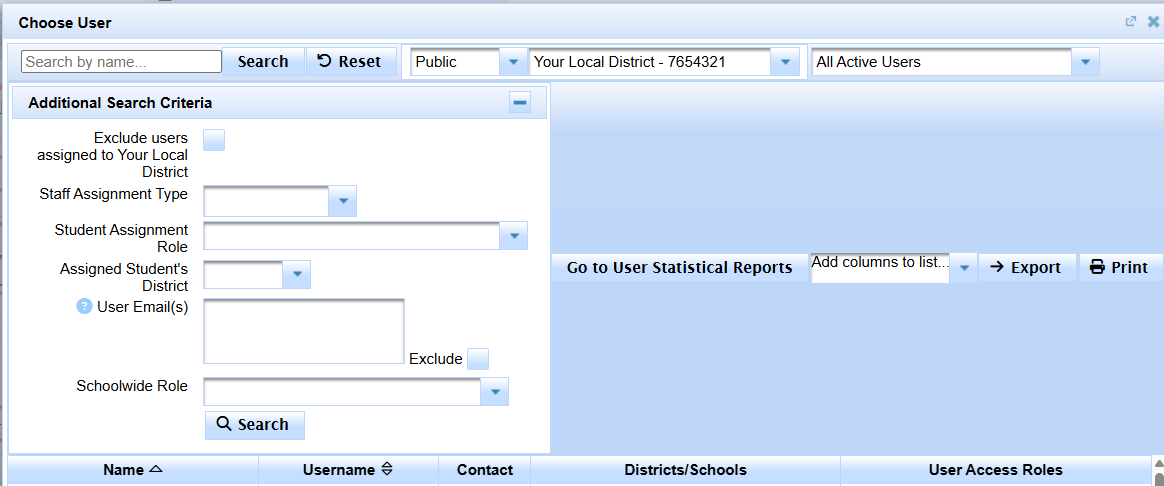Check Exclude users assigned to Your Local District
Viewport: 1164px width, 486px height.
coord(214,139)
